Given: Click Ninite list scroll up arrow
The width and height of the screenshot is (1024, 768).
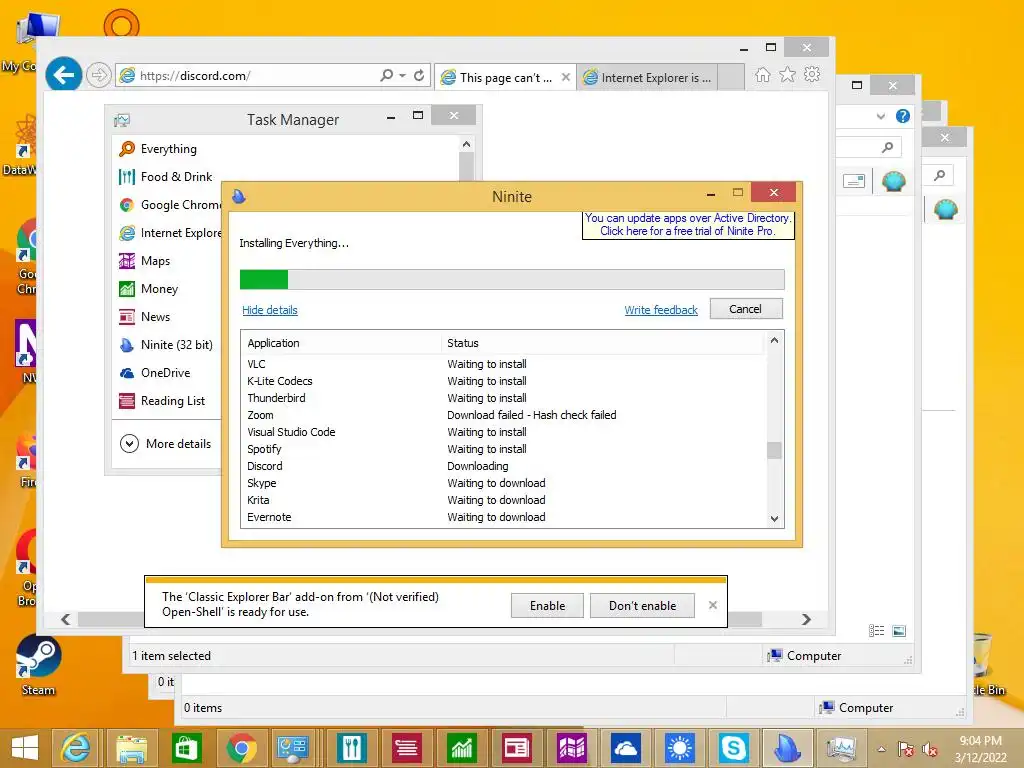Looking at the screenshot, I should pyautogui.click(x=775, y=340).
